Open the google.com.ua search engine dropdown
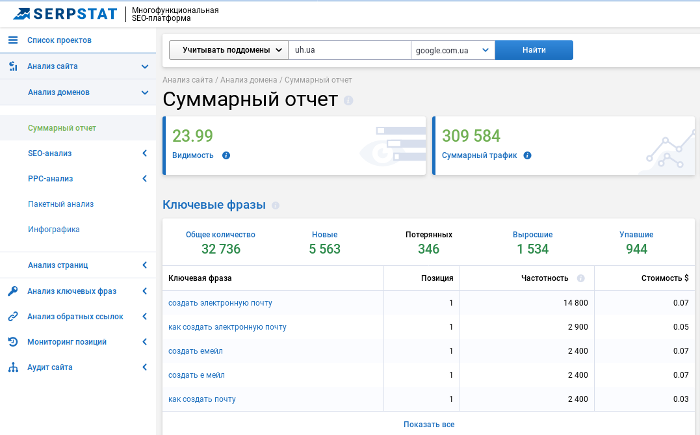 pos(453,50)
